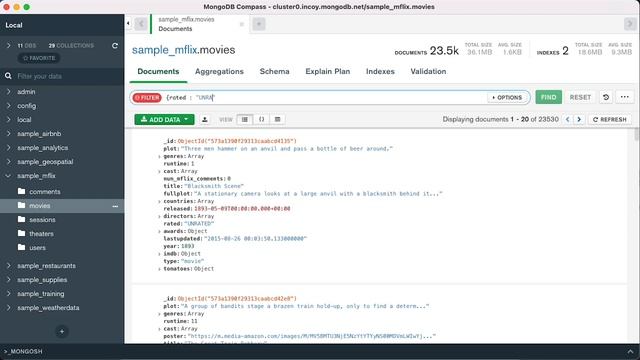This screenshot has height=360, width=640.
Task: Go to previous page of documents
Action: [567, 119]
